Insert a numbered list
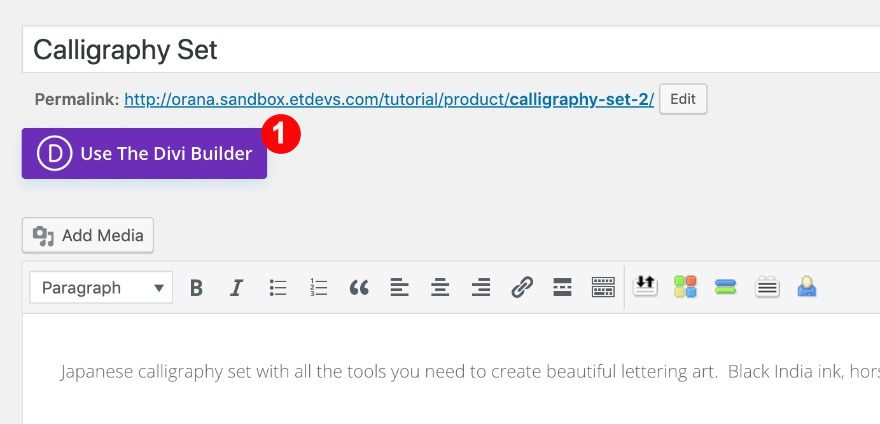The image size is (880, 424). pyautogui.click(x=319, y=288)
